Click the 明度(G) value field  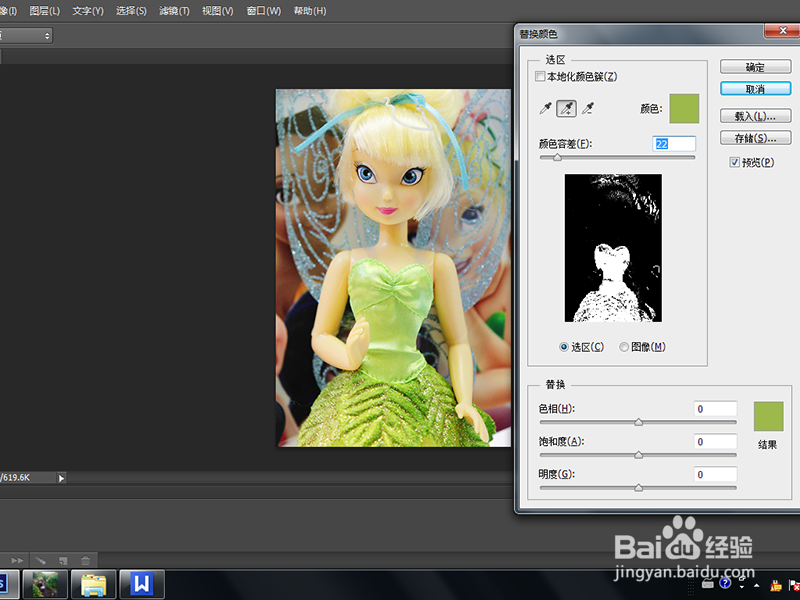715,474
